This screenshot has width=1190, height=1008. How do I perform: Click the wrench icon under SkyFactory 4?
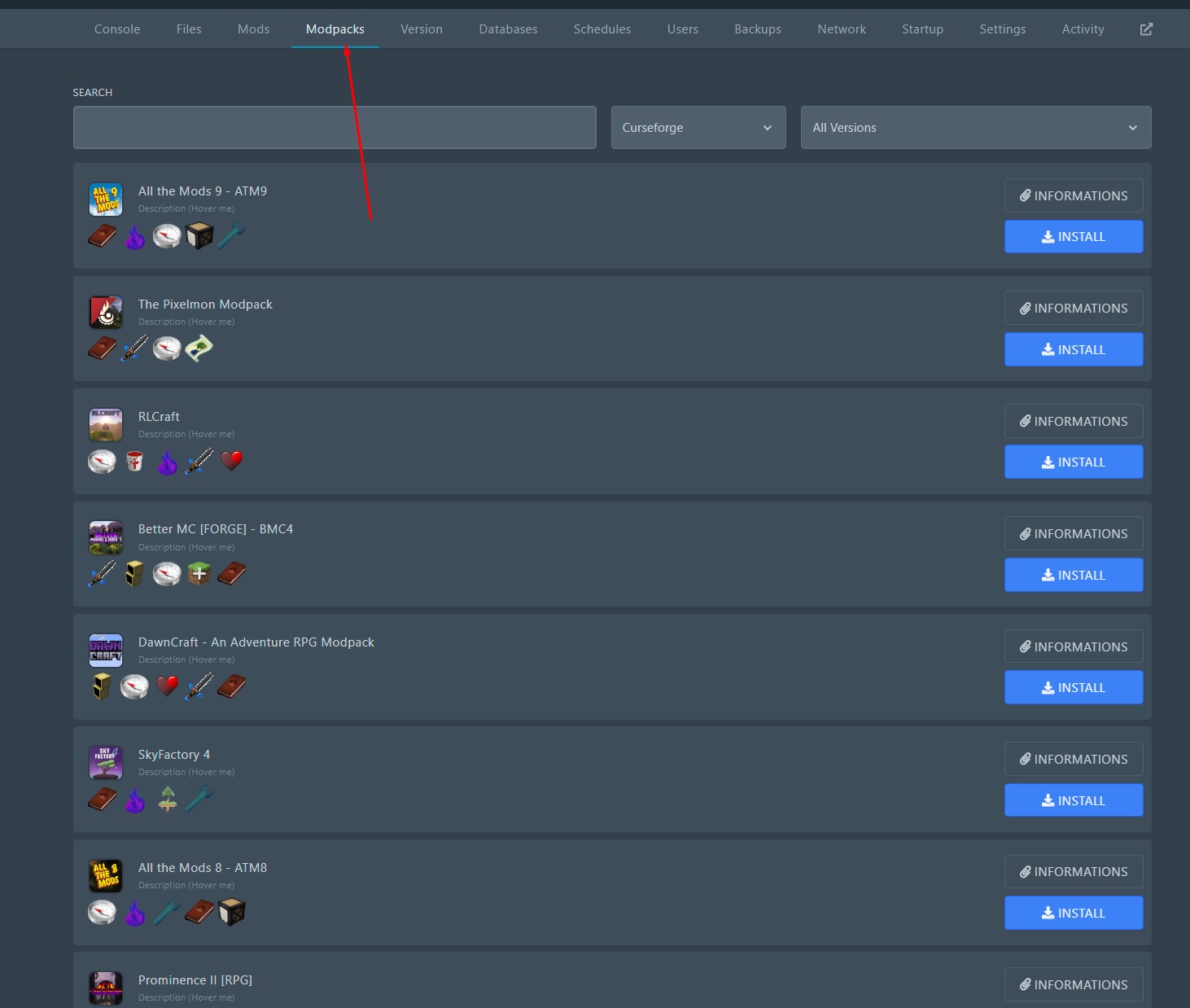pyautogui.click(x=199, y=800)
